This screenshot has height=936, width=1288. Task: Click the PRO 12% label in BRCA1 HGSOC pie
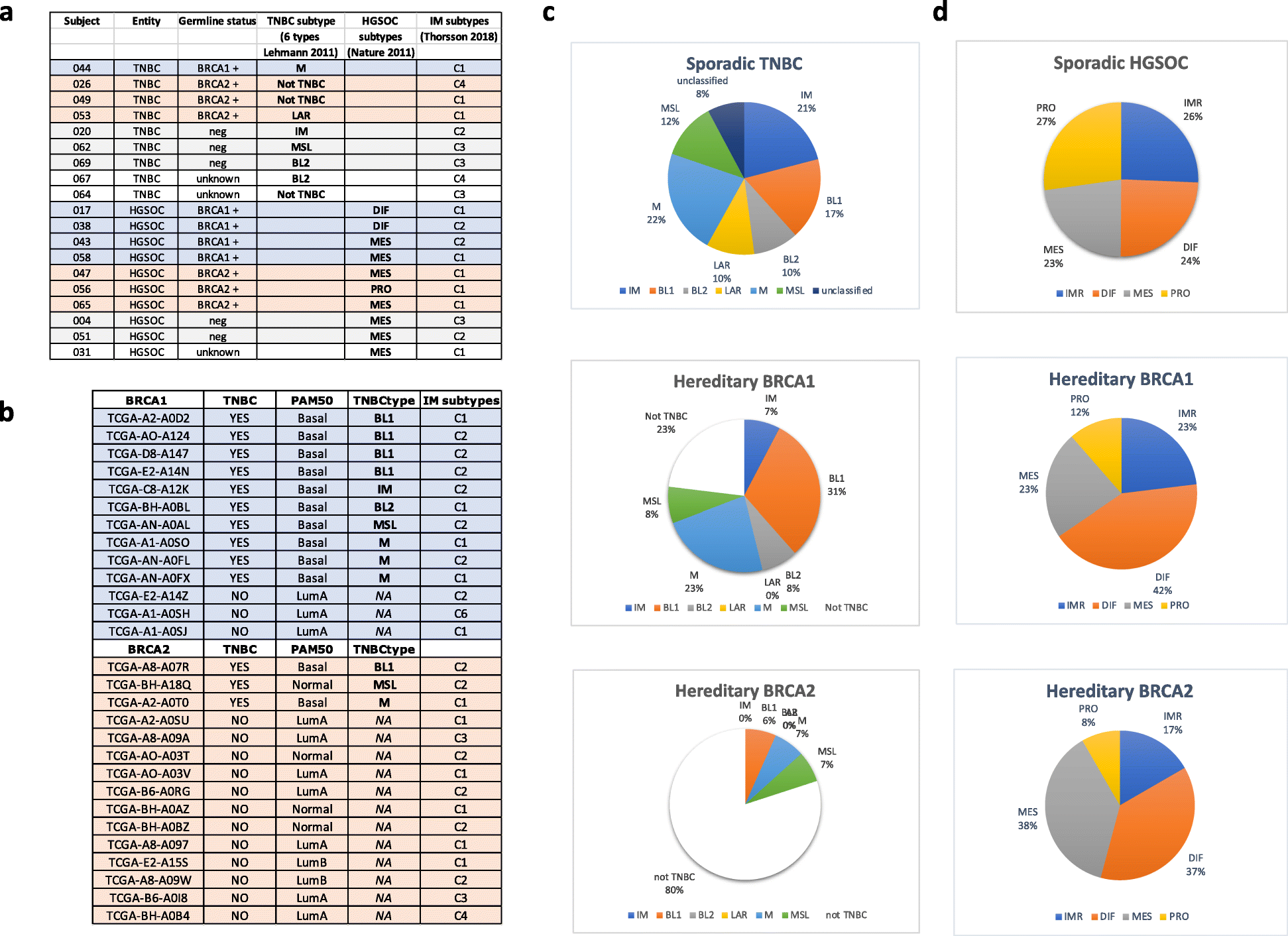(1079, 405)
